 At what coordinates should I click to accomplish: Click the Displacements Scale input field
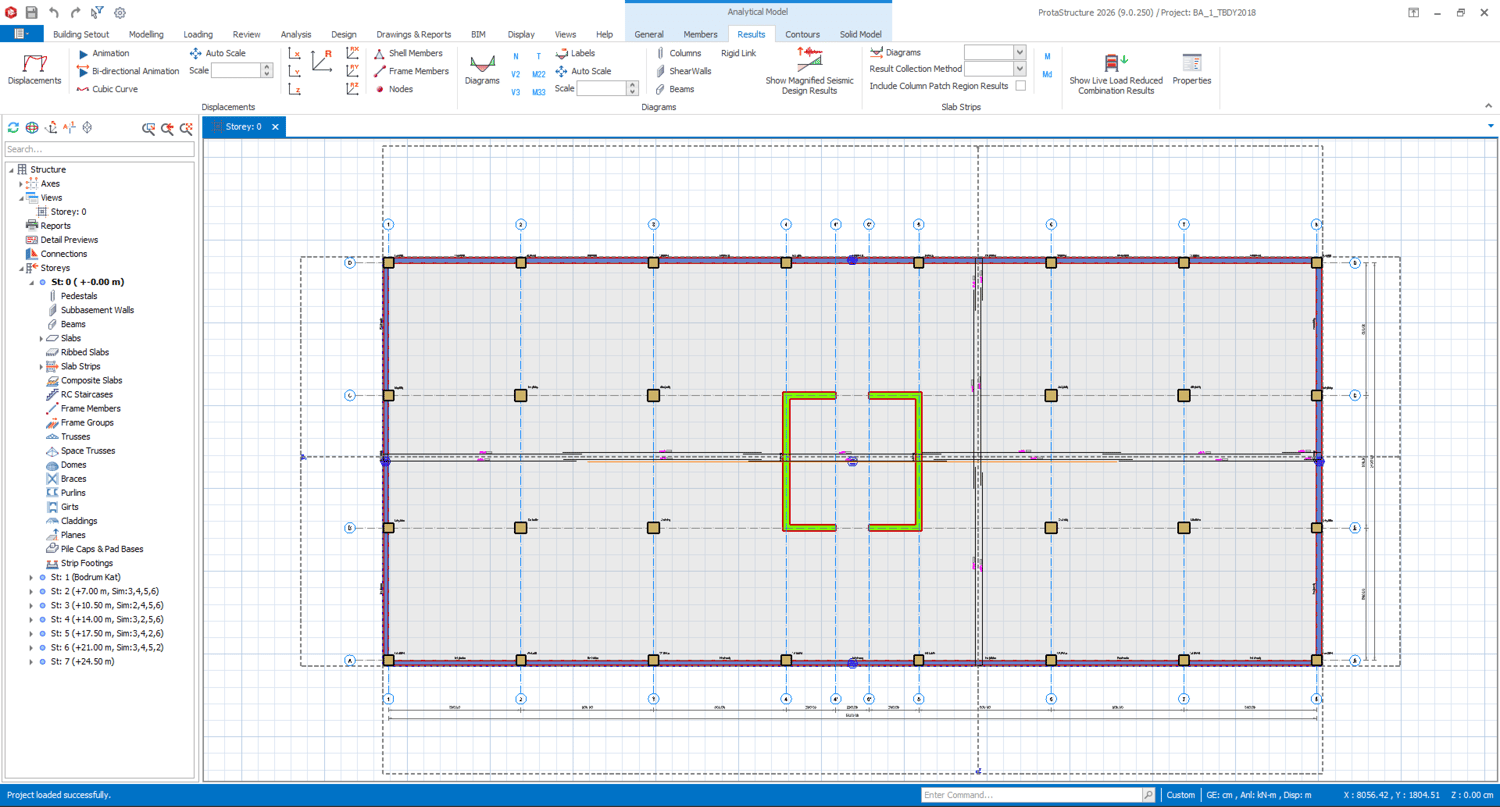coord(236,71)
